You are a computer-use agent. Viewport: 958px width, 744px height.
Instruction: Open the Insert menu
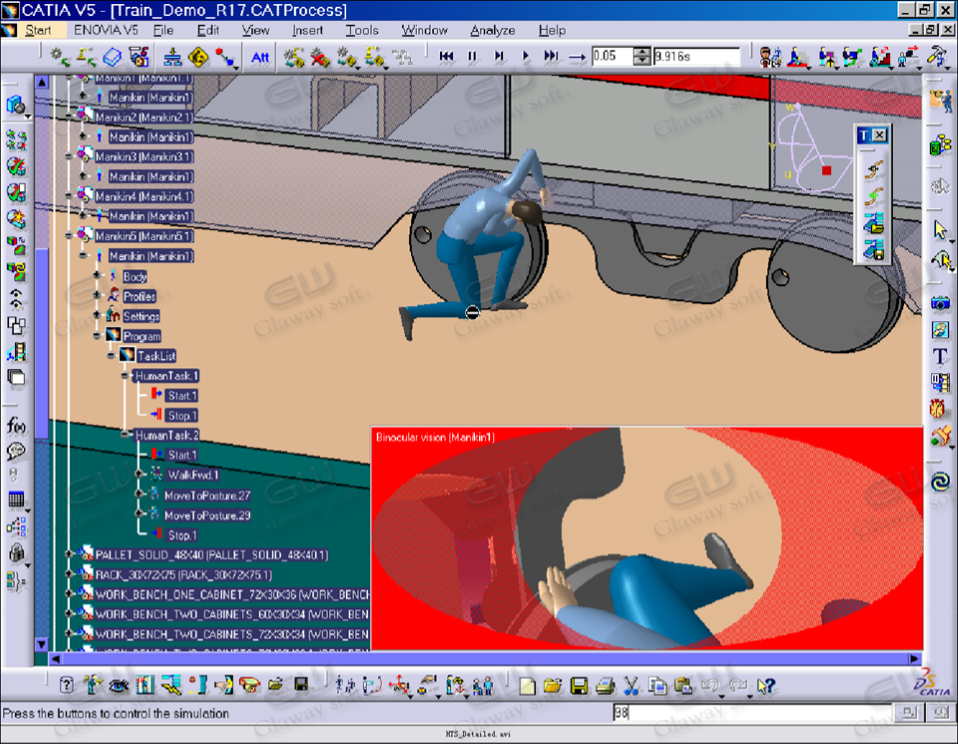[307, 30]
